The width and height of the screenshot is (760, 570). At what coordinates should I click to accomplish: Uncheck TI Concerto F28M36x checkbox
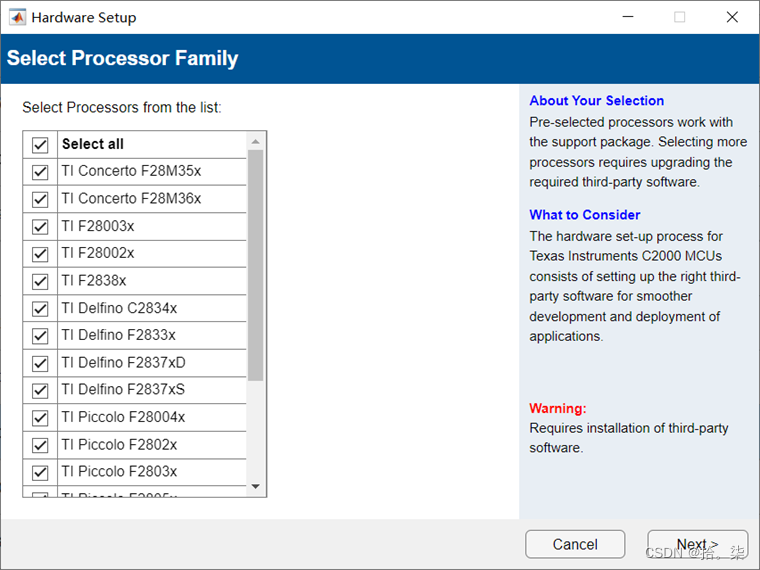[40, 199]
